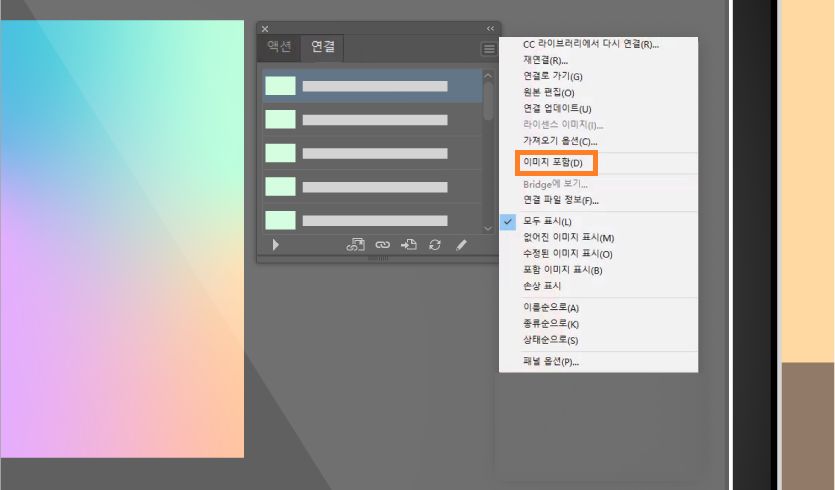835x490 pixels.
Task: Choose 이미지 포함(D) to embed image
Action: coord(553,162)
